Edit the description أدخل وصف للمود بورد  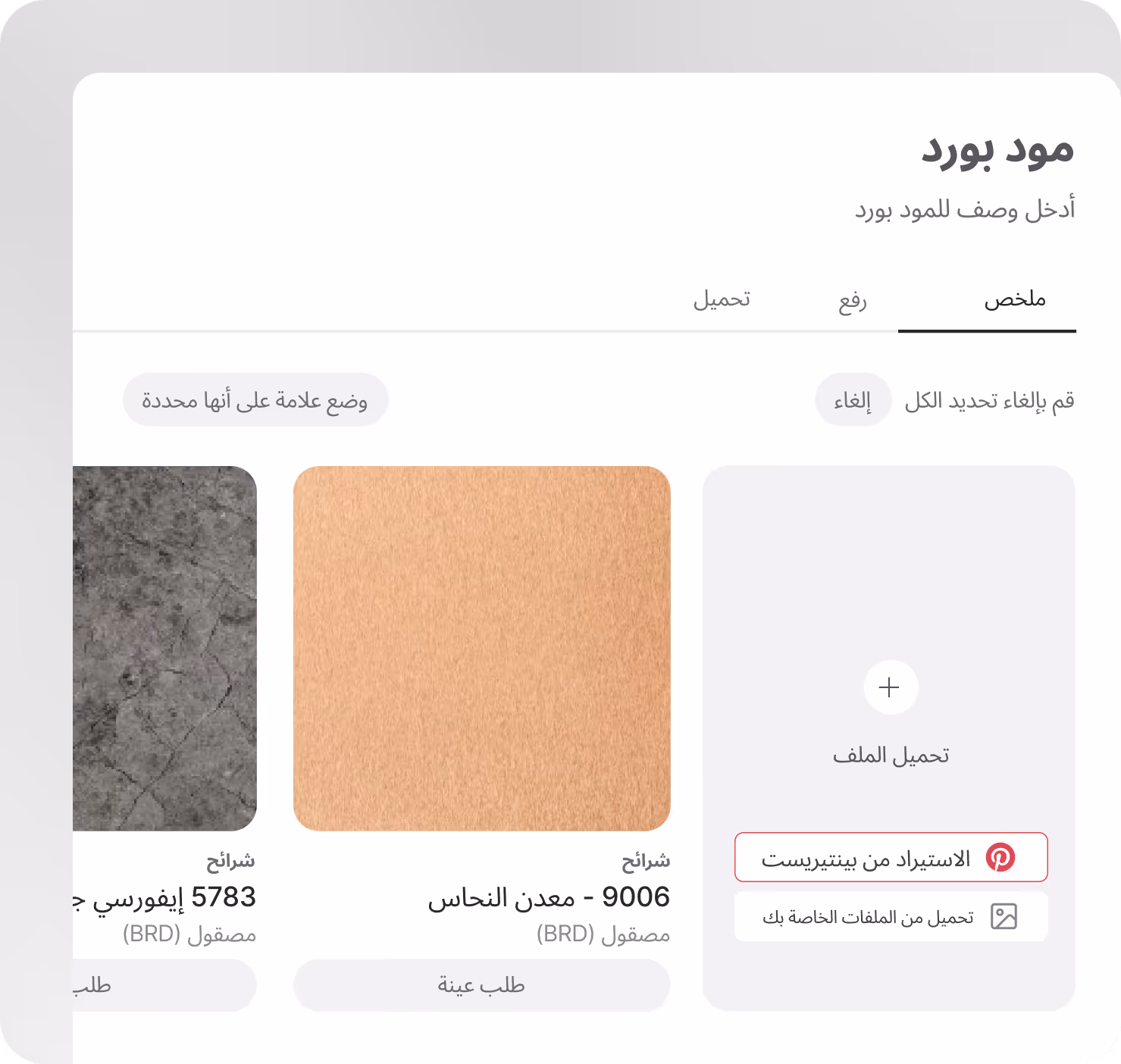[965, 208]
